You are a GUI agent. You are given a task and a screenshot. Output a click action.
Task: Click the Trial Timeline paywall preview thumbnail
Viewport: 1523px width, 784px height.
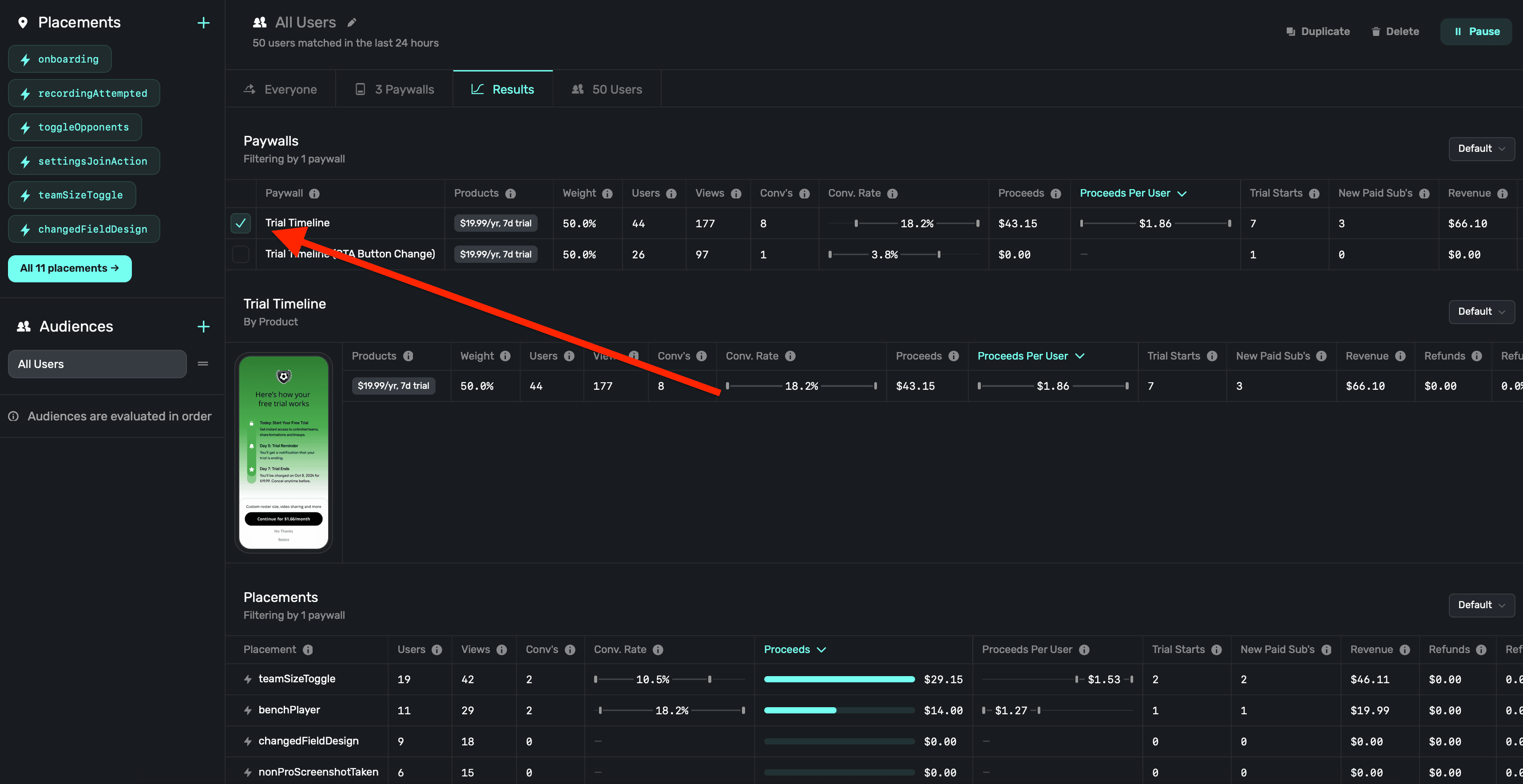pyautogui.click(x=283, y=452)
